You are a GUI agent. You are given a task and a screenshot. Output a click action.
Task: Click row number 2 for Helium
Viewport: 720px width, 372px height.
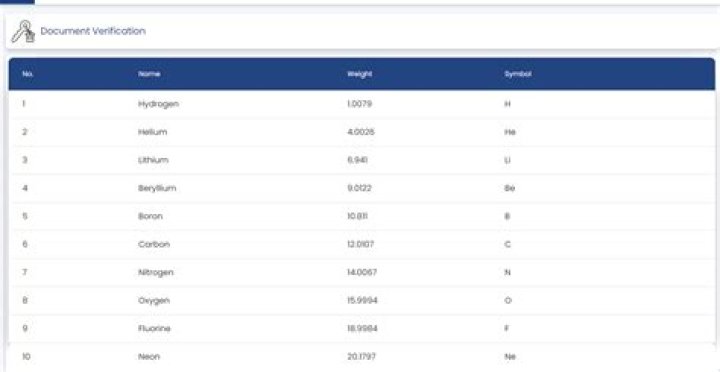(x=25, y=132)
